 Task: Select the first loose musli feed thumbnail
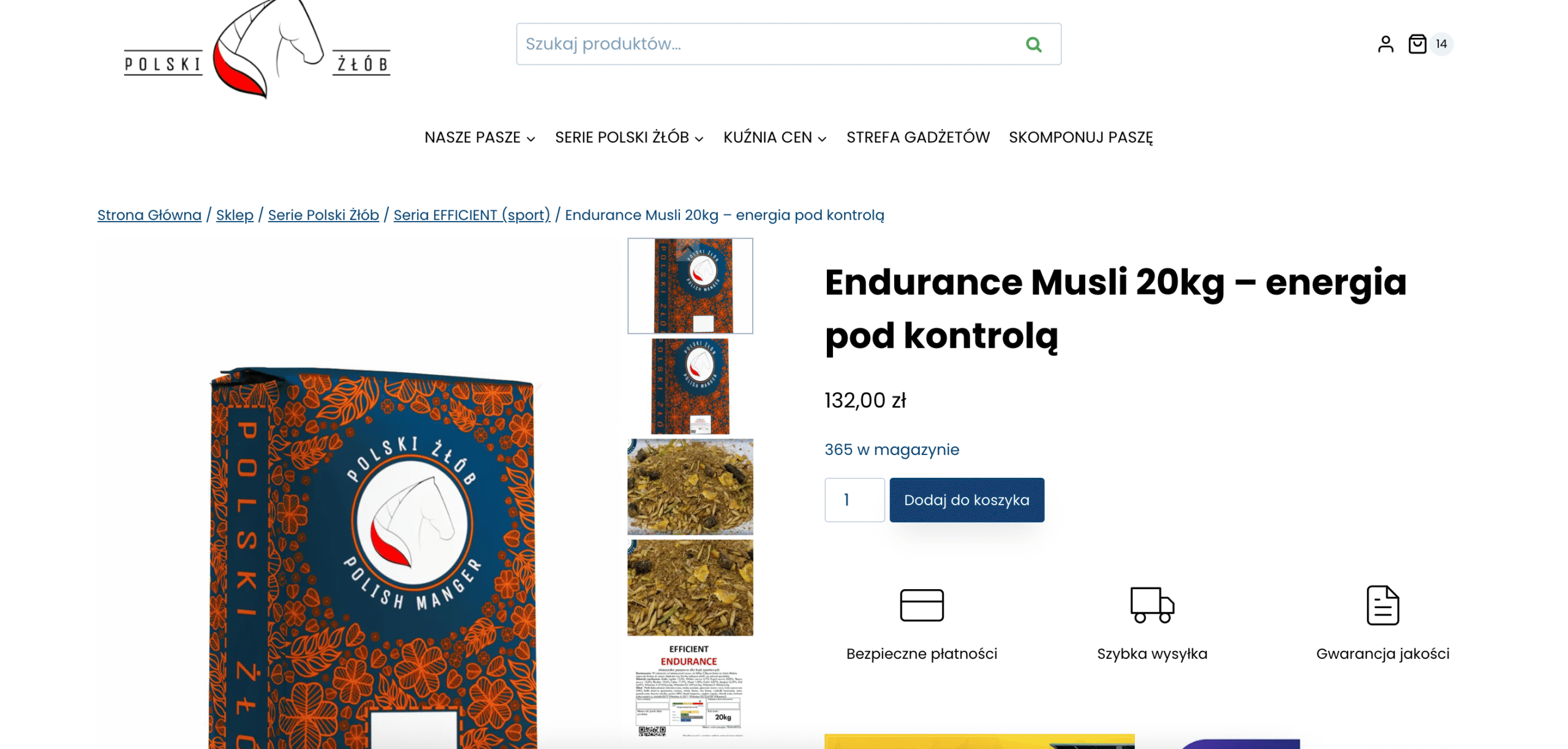(x=690, y=486)
